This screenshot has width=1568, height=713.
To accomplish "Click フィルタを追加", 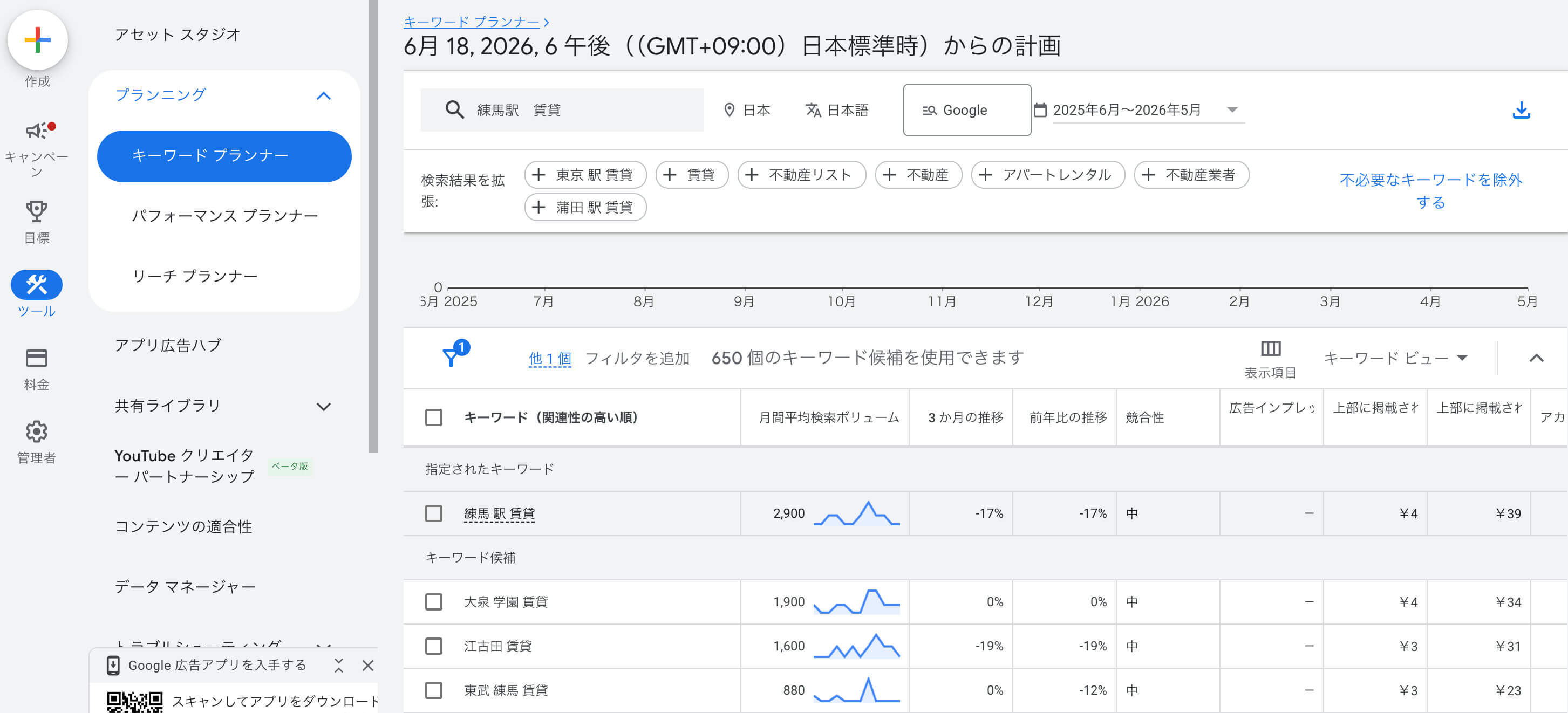I will (x=637, y=358).
